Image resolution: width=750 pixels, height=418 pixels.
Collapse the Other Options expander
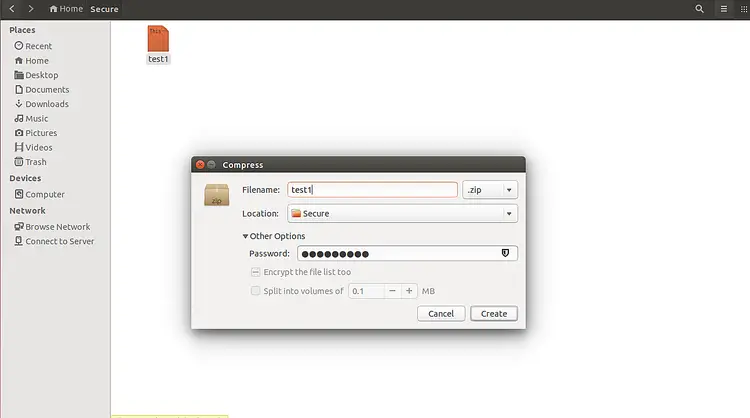click(x=274, y=236)
